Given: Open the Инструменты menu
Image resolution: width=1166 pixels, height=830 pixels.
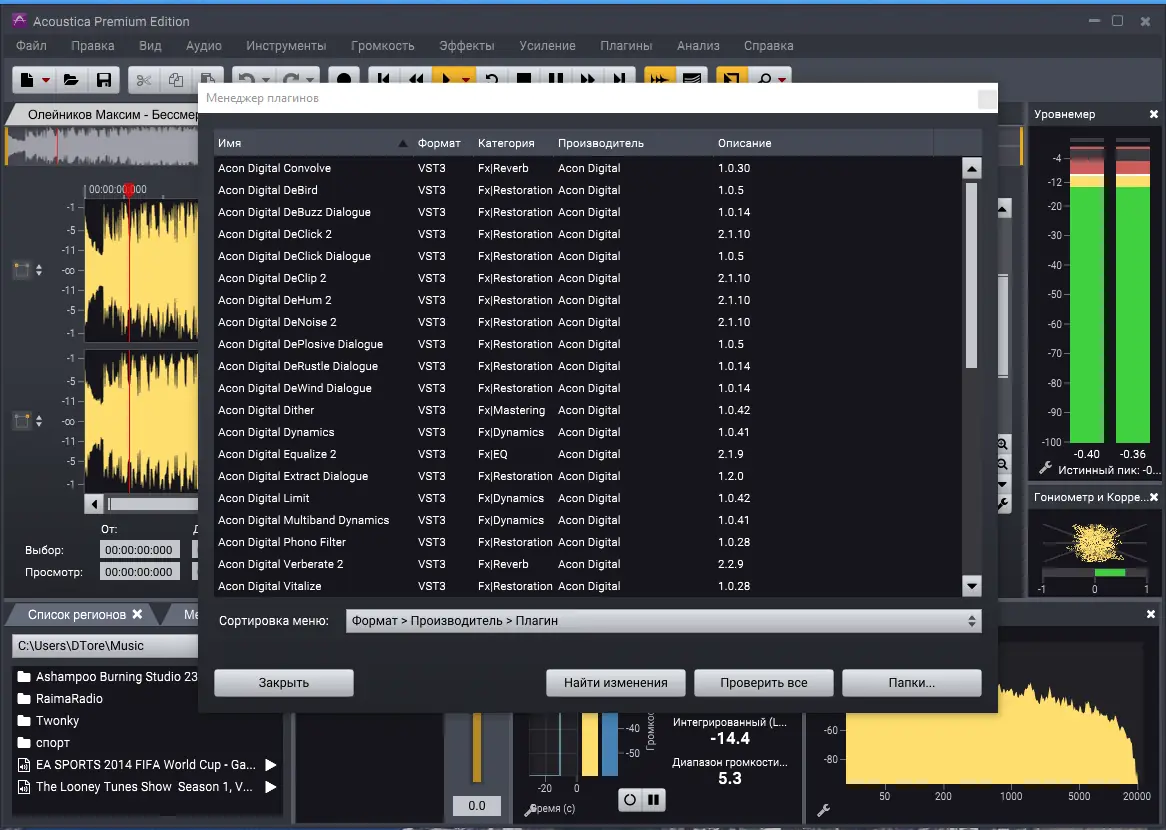Looking at the screenshot, I should [286, 45].
